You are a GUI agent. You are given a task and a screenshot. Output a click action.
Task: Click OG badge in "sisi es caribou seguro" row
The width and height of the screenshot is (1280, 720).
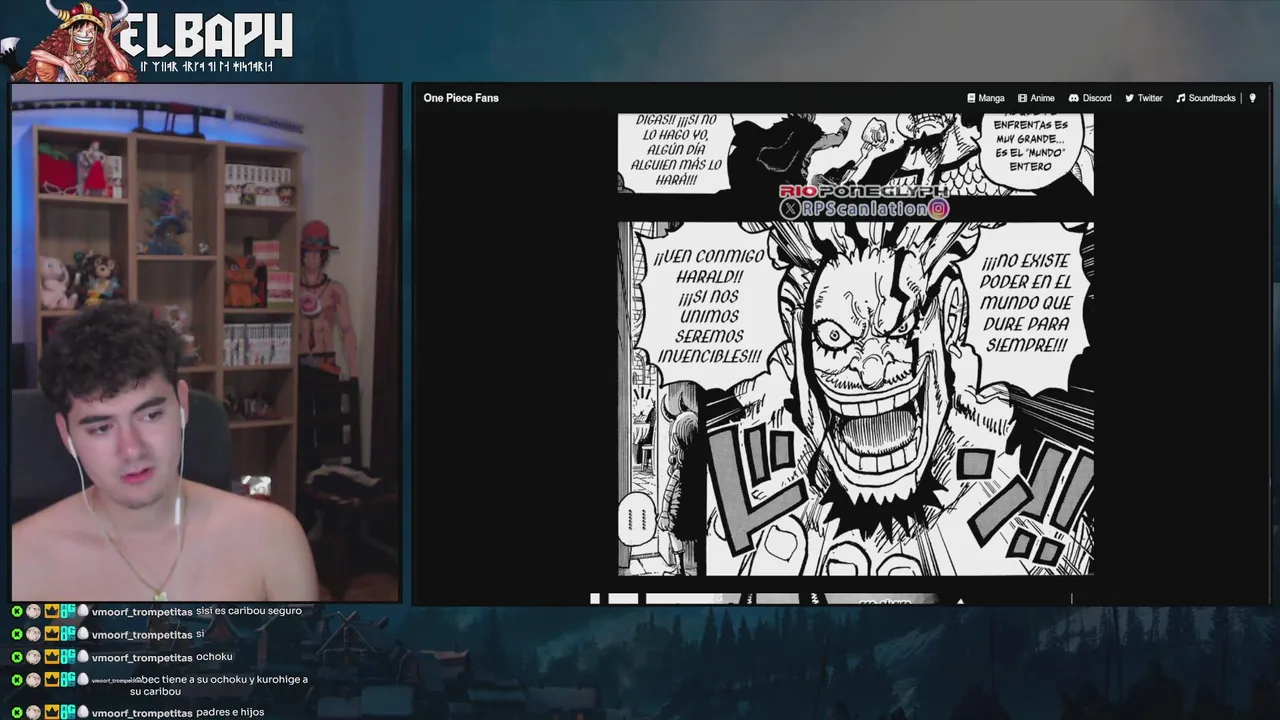(68, 611)
